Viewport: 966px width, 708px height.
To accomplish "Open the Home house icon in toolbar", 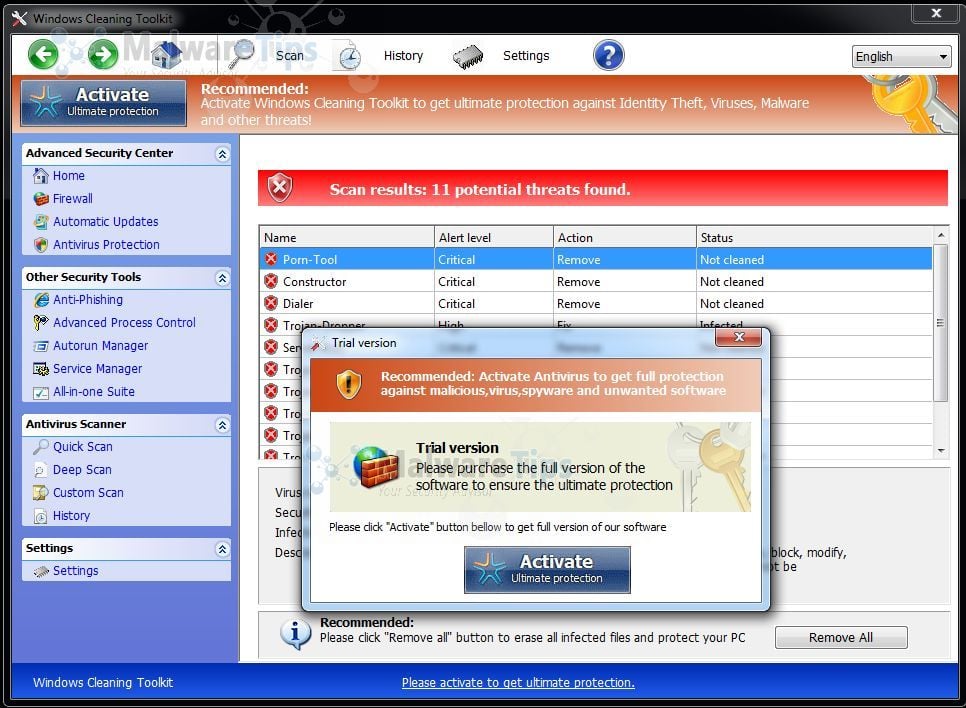I will click(166, 55).
